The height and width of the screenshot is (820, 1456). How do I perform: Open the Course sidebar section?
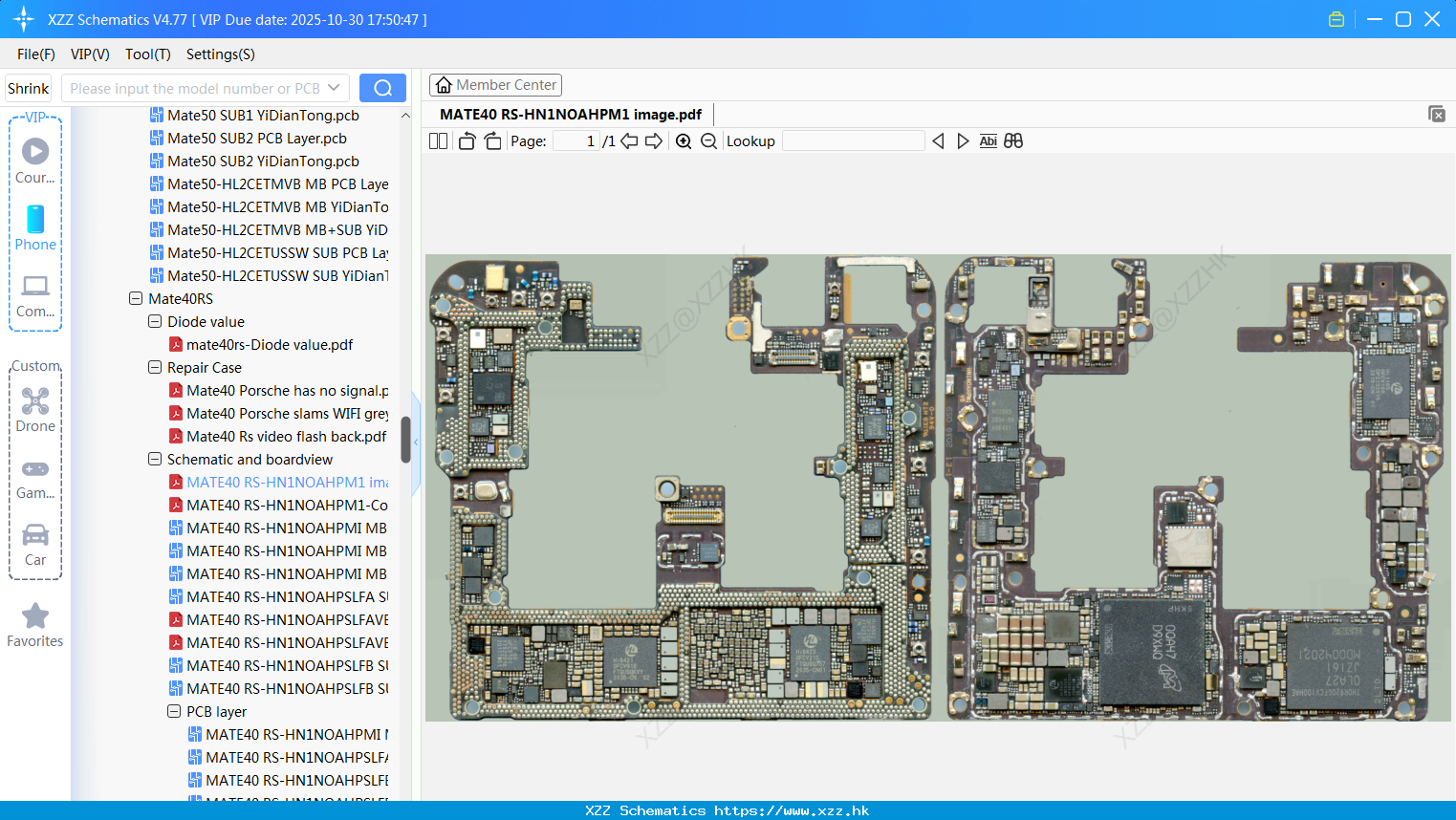[x=35, y=160]
